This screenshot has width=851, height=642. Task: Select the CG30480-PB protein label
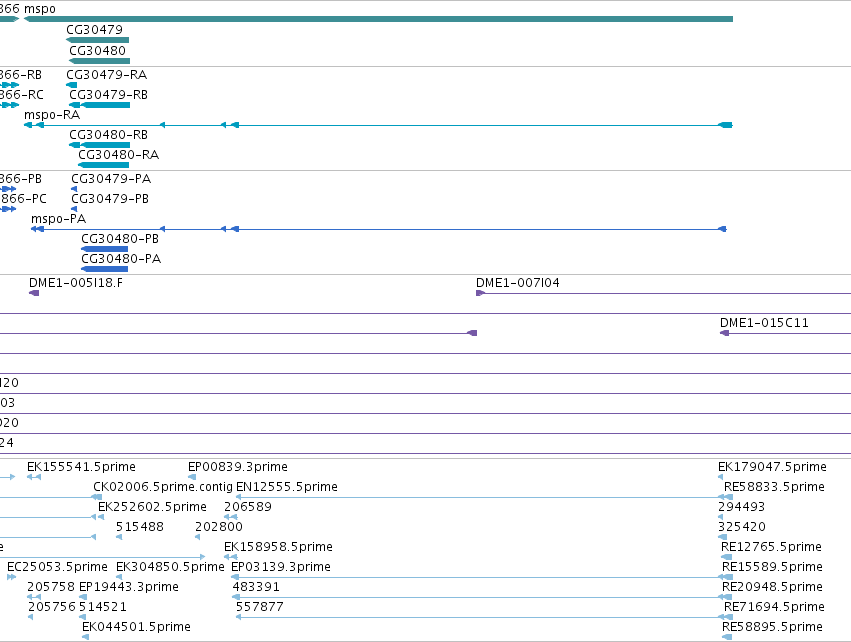click(x=120, y=239)
